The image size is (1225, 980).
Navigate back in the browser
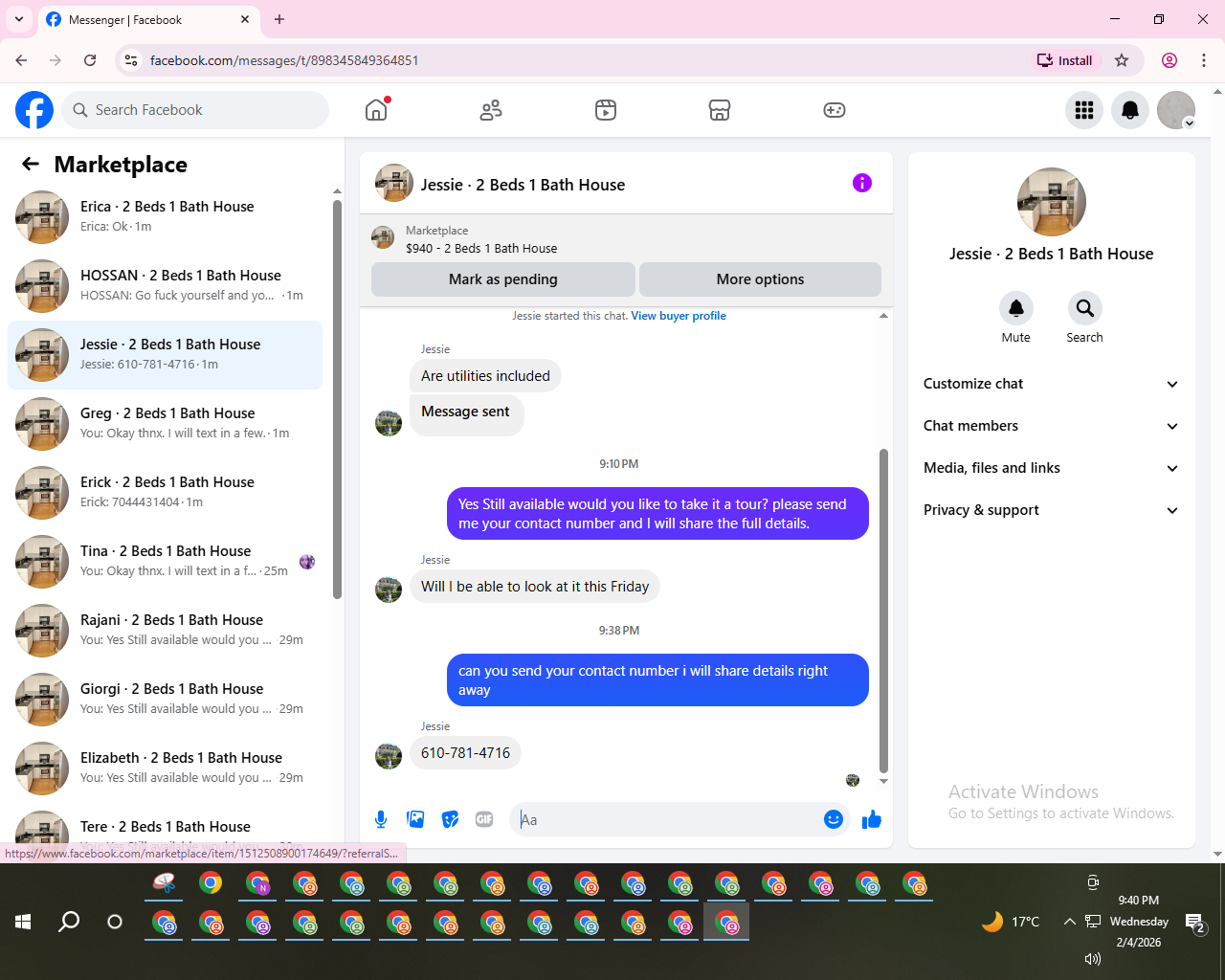pos(21,60)
